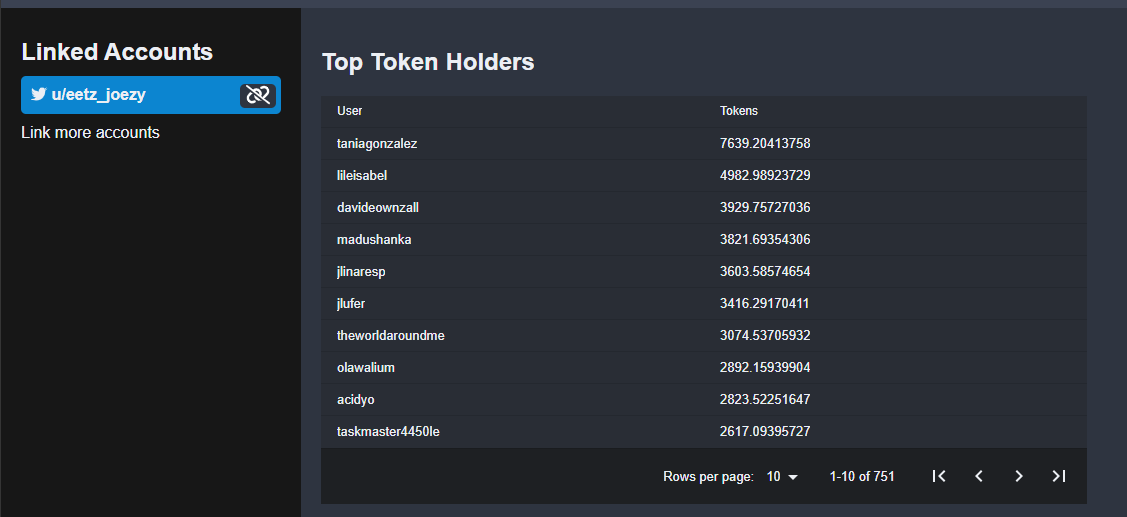Click the acidyo token amount
1127x517 pixels.
pyautogui.click(x=765, y=400)
